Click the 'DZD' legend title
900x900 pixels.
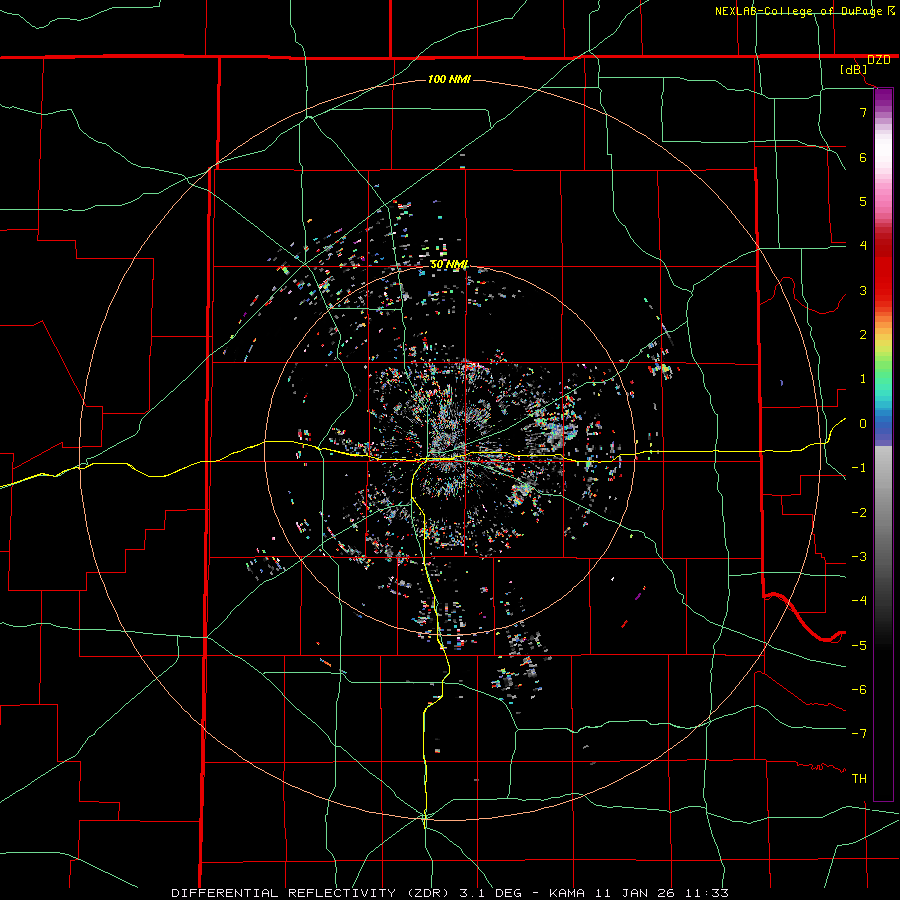point(879,60)
